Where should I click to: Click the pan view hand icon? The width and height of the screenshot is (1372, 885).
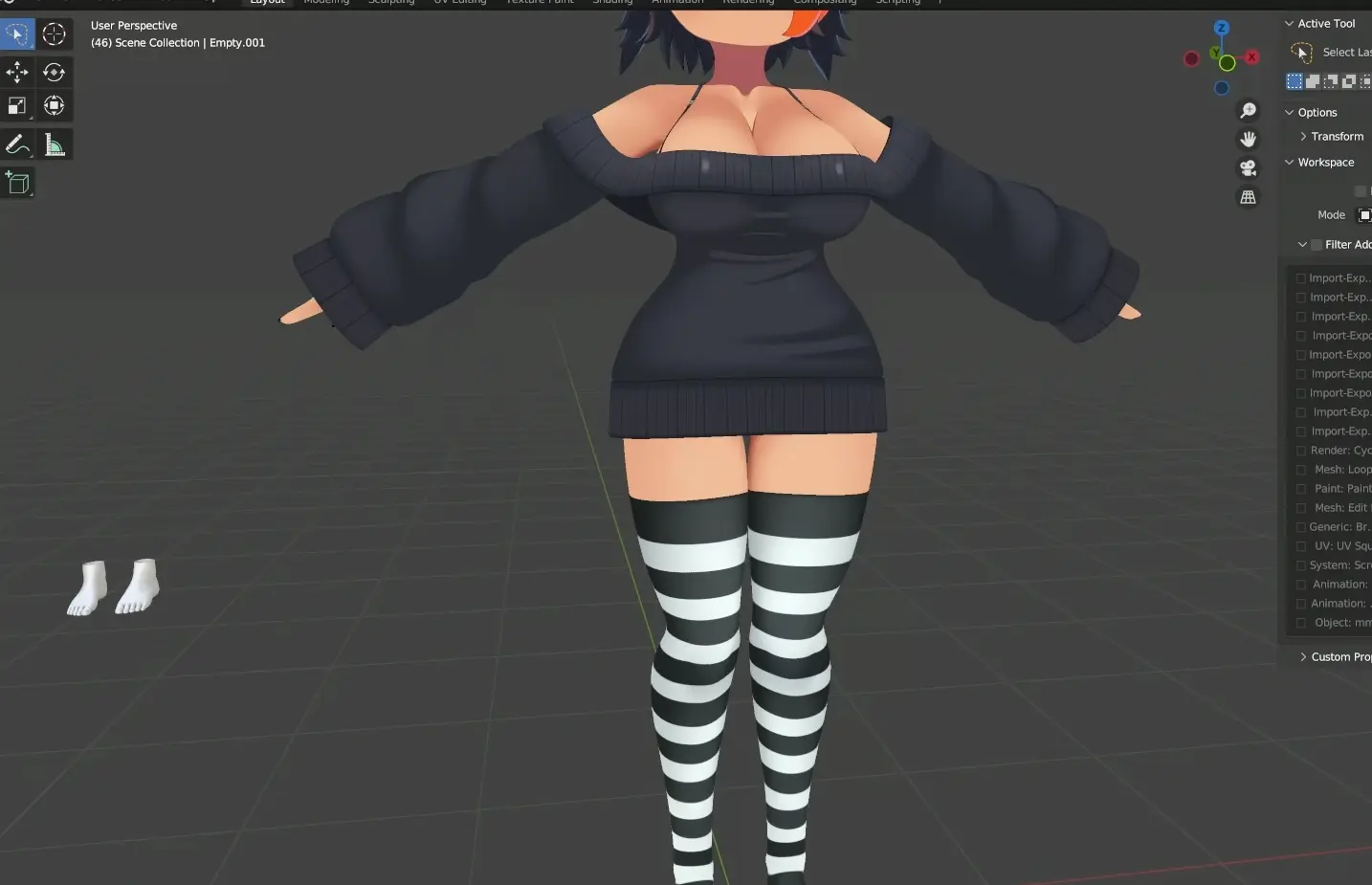tap(1248, 140)
